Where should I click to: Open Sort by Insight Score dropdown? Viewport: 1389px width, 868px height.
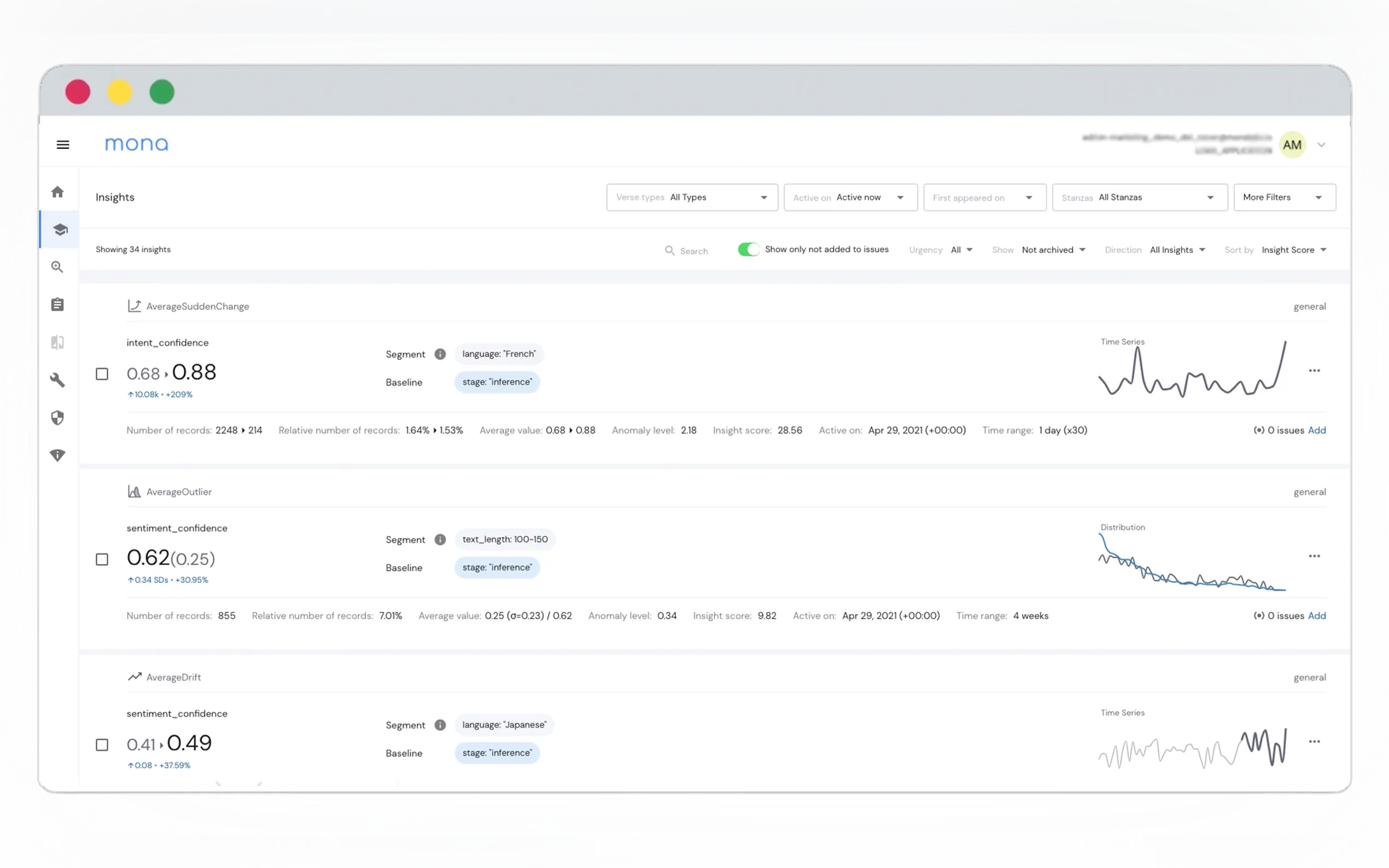tap(1293, 250)
